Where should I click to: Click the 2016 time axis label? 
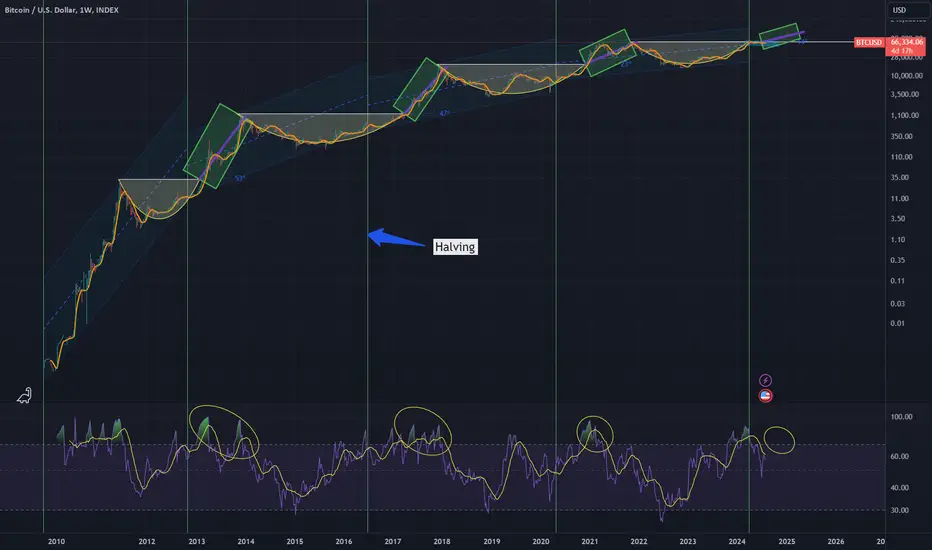tap(344, 542)
